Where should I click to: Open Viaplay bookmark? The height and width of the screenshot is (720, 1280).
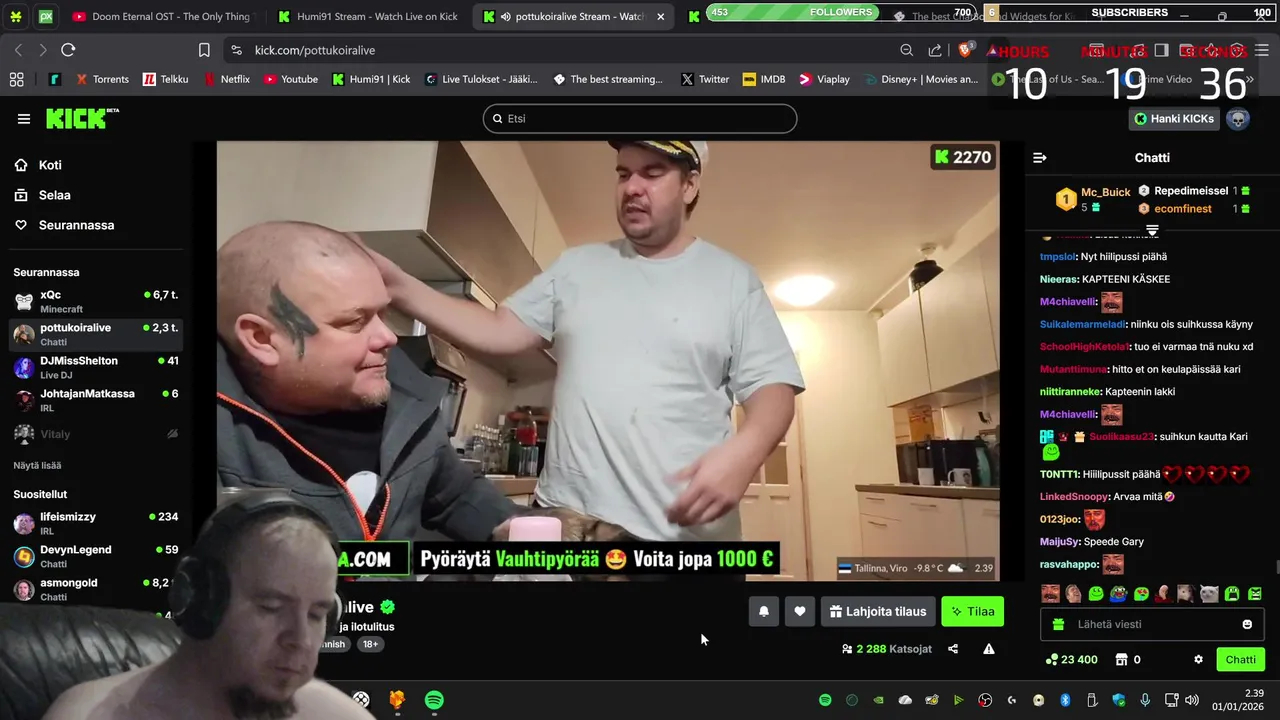pos(824,79)
